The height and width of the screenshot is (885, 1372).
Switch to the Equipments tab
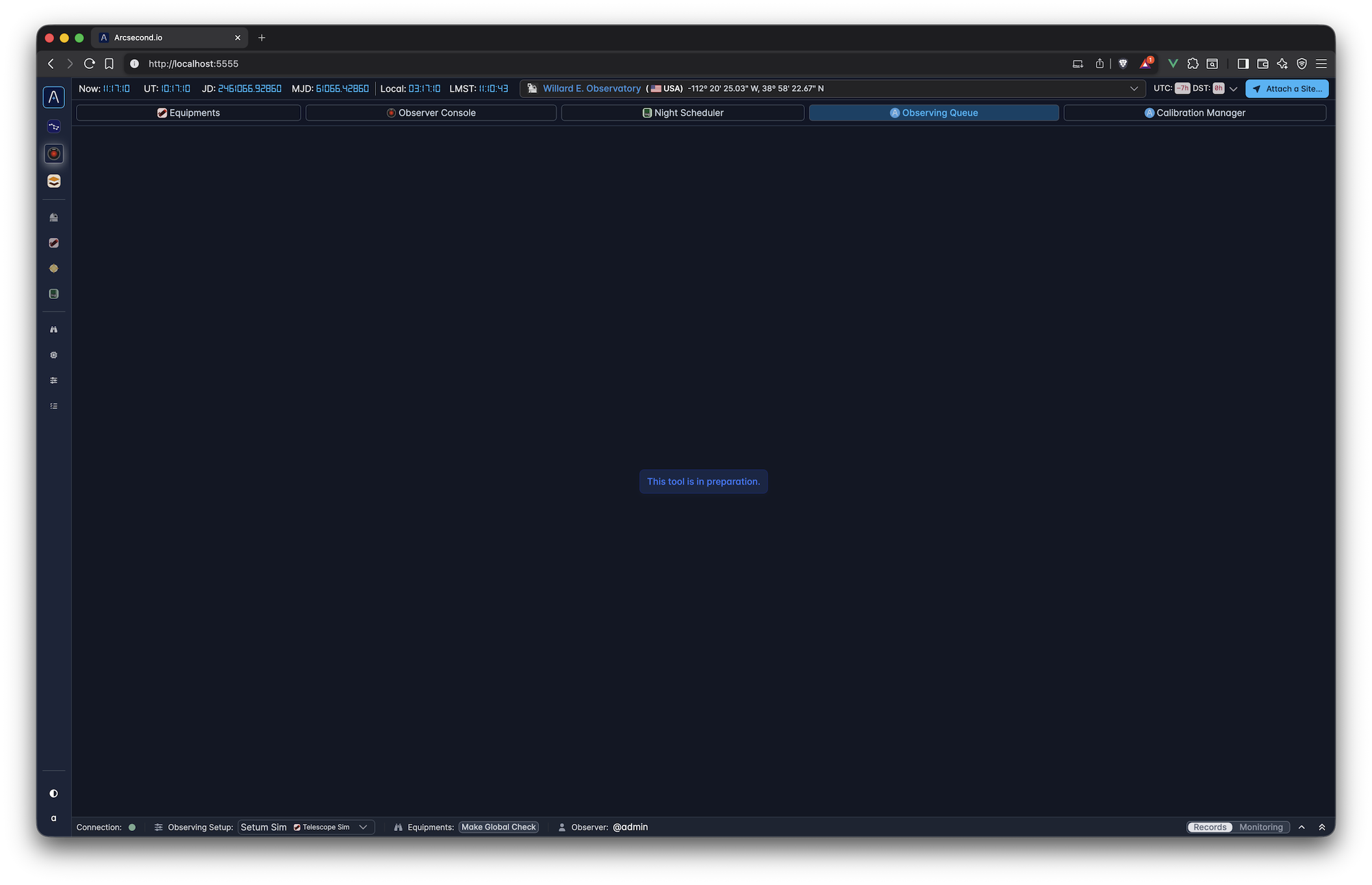point(188,113)
